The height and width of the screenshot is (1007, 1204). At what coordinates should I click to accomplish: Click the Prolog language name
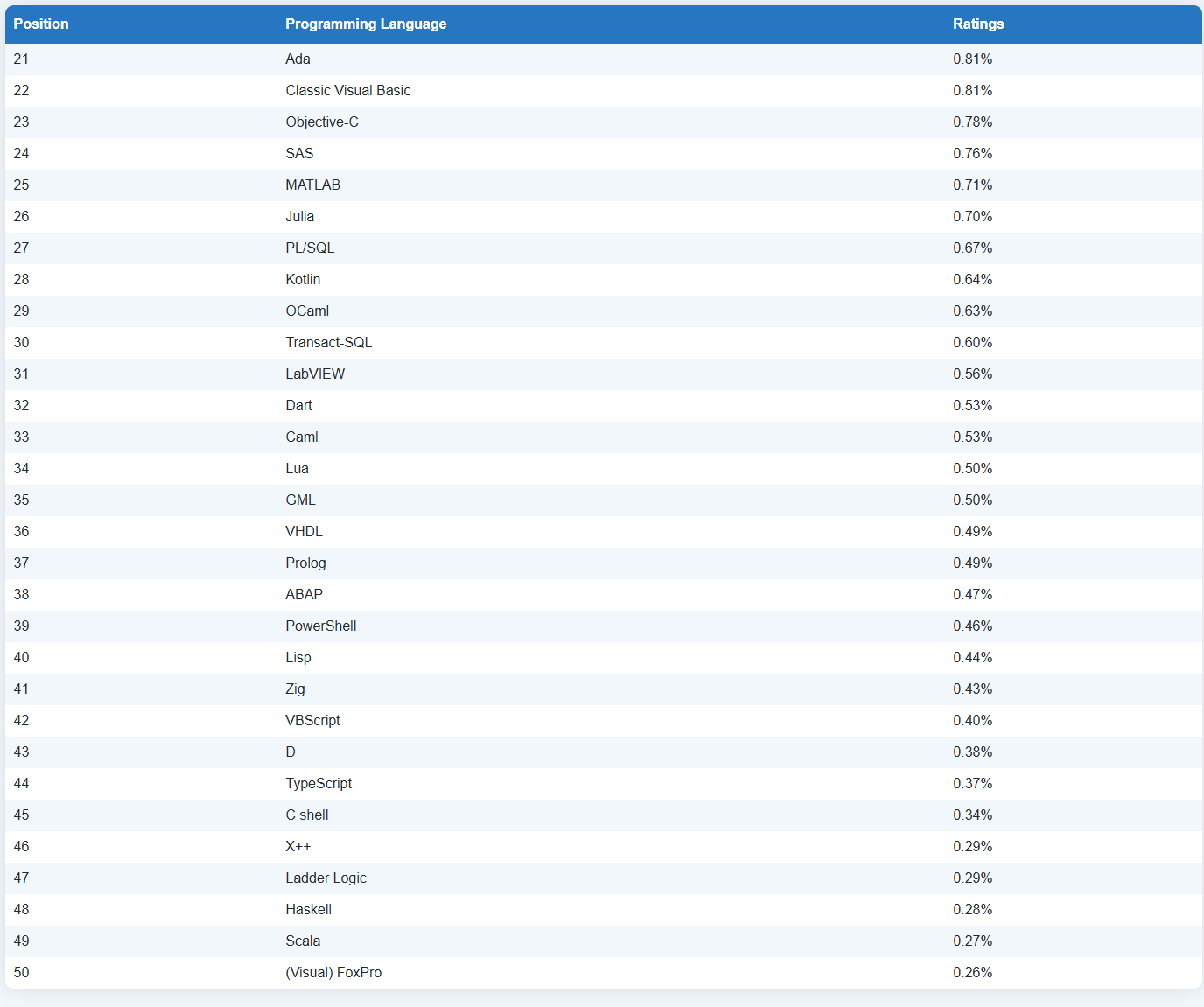(x=305, y=563)
